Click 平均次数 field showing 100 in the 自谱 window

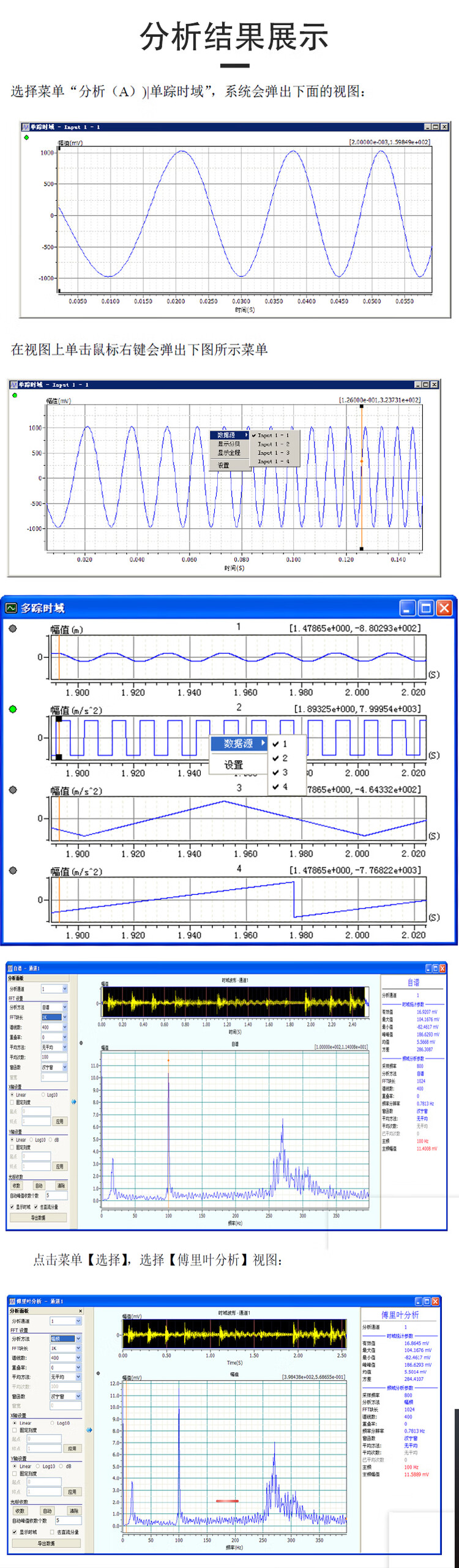(54, 1057)
